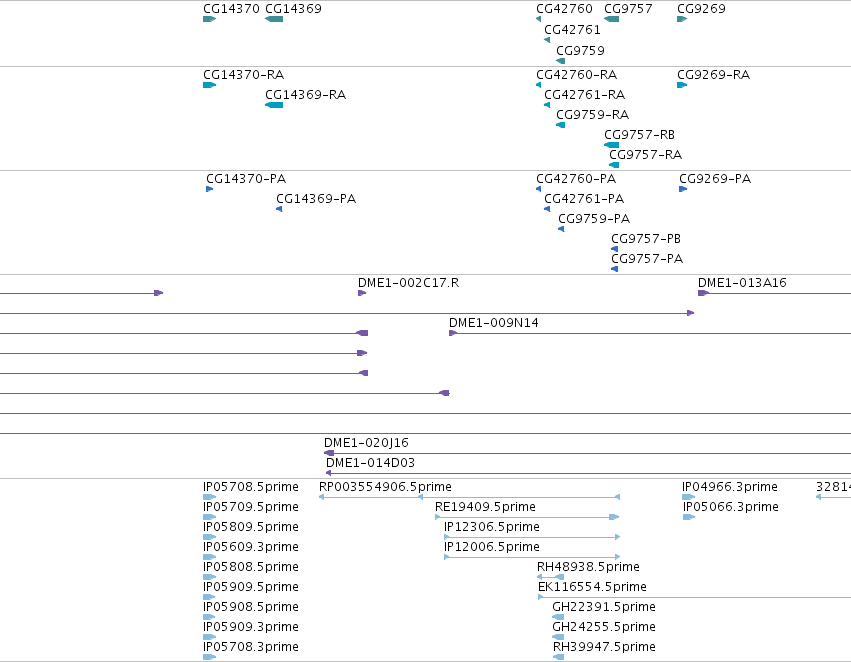Select the CG14369 gene feature label
Image resolution: width=851 pixels, height=662 pixels.
[x=293, y=9]
